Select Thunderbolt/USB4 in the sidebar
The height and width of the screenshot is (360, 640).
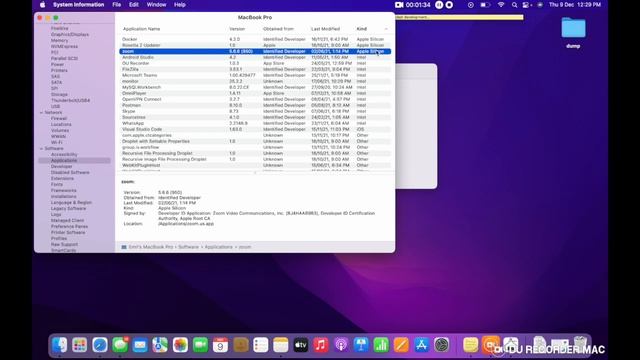tap(71, 100)
